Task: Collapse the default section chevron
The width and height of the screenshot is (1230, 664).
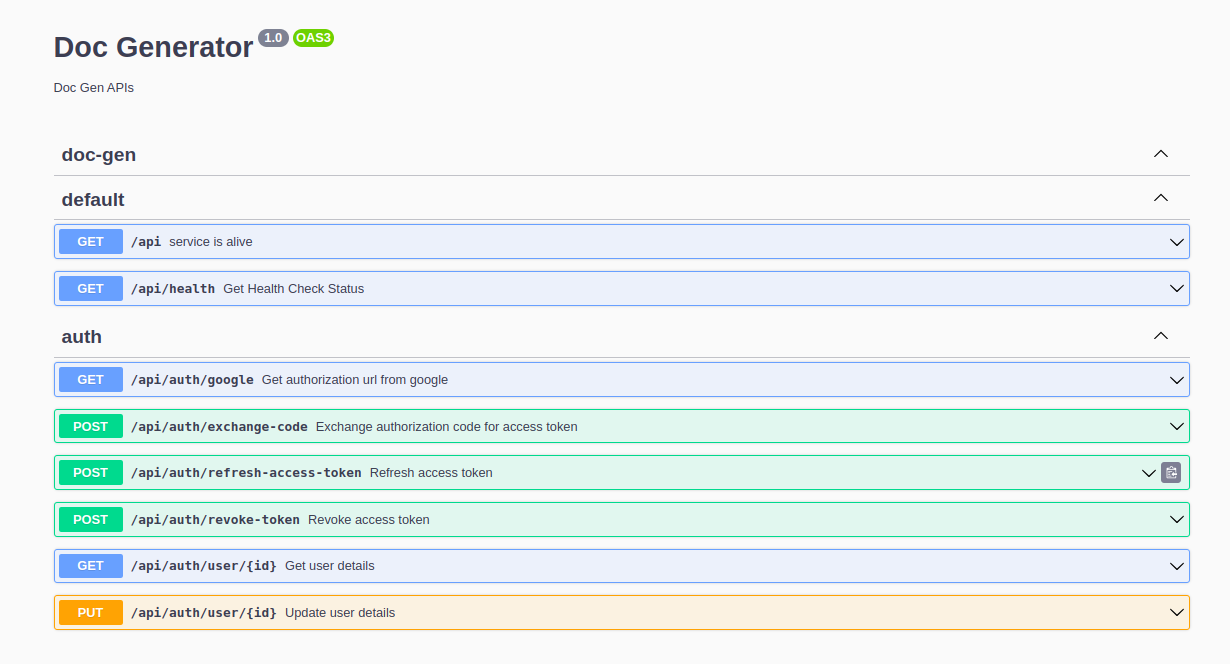Action: point(1161,197)
